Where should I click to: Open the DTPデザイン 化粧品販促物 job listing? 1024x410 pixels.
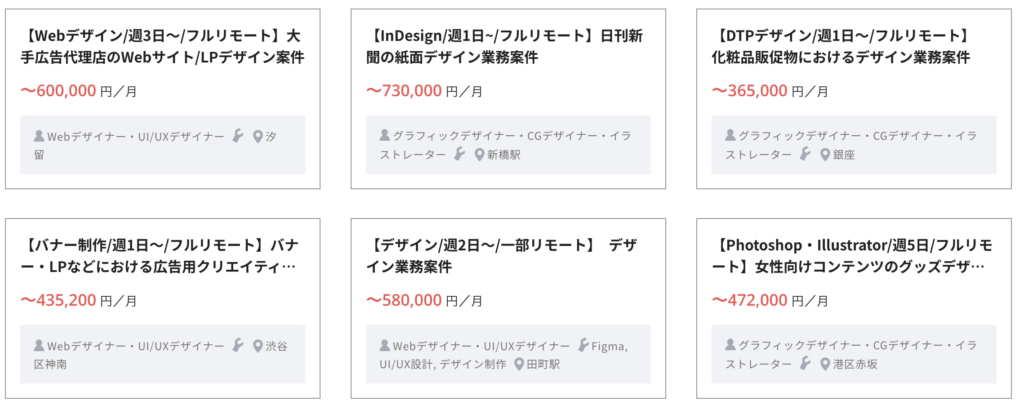point(841,46)
